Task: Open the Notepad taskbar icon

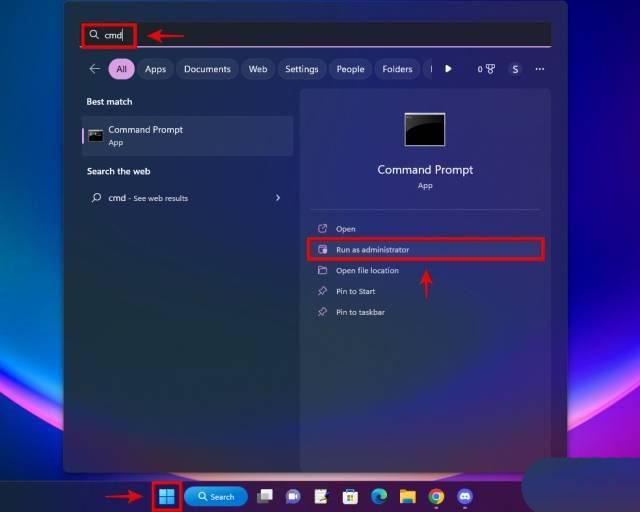Action: (321, 496)
